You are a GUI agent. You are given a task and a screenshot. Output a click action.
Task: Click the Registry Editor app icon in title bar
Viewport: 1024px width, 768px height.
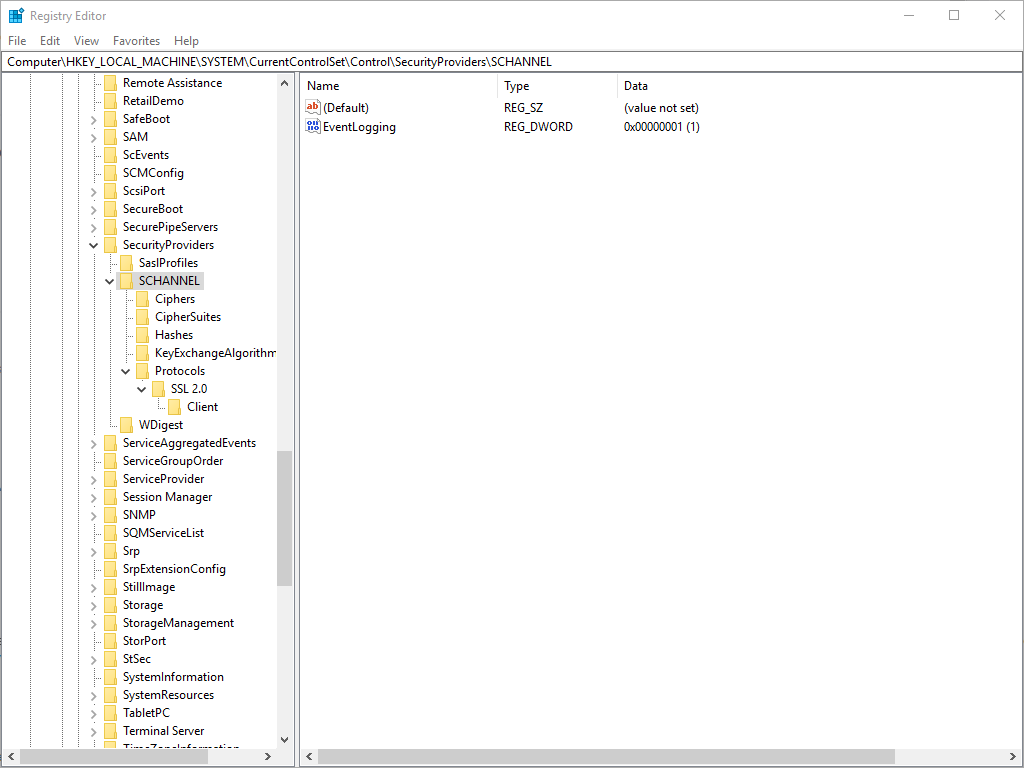tap(16, 15)
